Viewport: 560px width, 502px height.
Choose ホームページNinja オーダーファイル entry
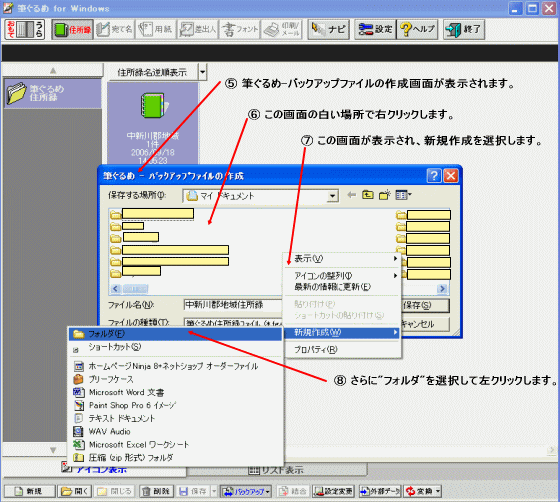(x=175, y=366)
